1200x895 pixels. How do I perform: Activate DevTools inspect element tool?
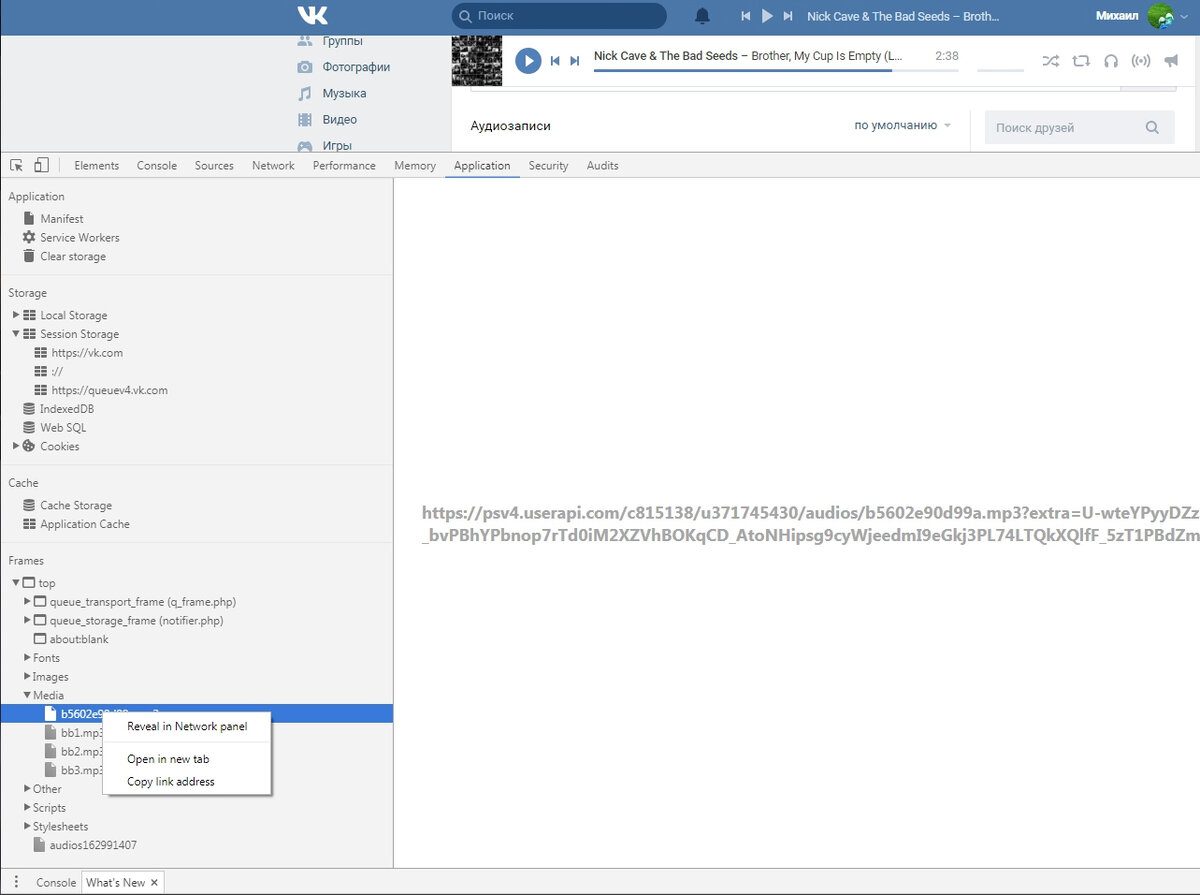(x=16, y=166)
